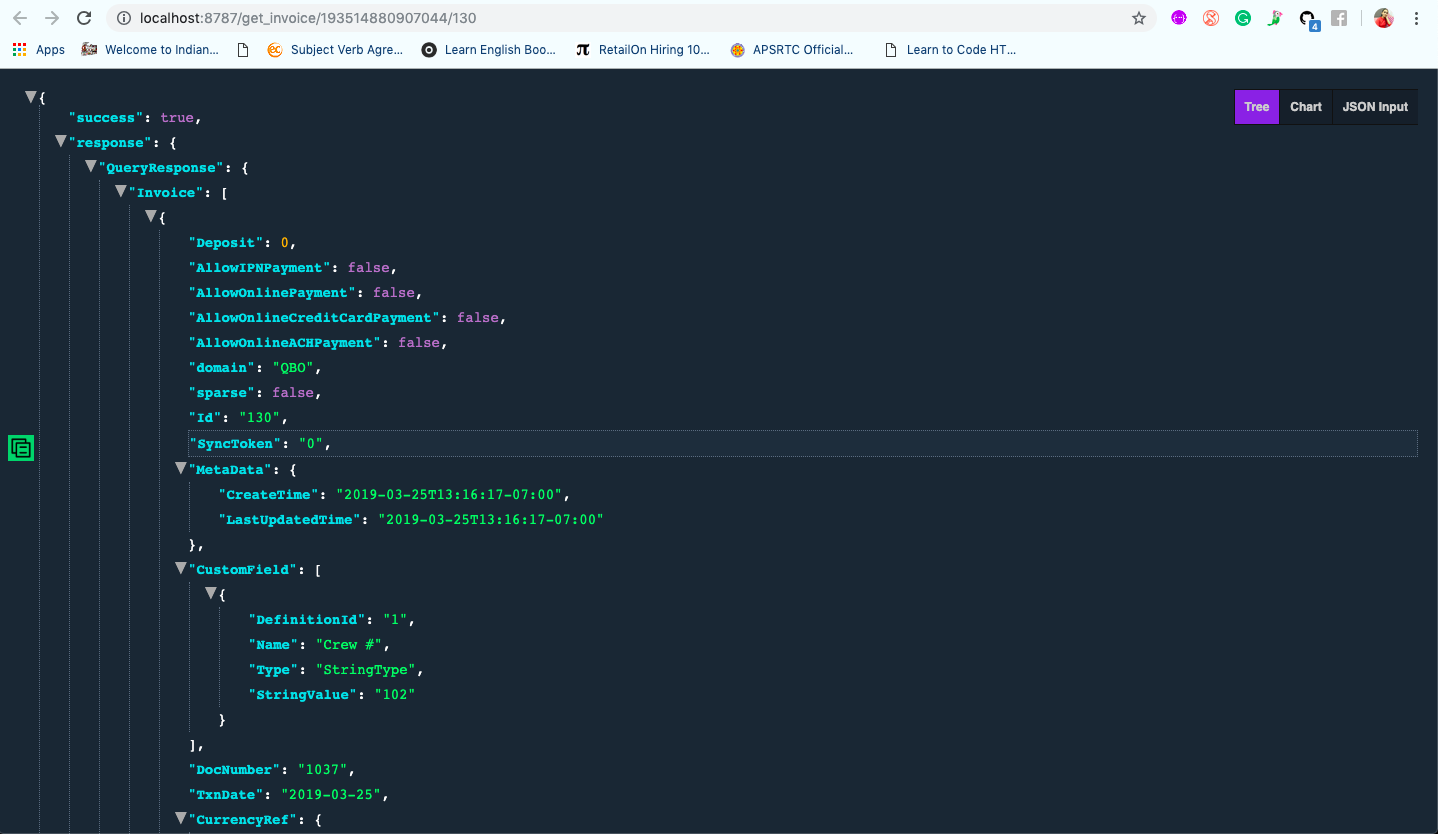
Task: Click the profile avatar in Chrome toolbar
Action: coord(1384,18)
